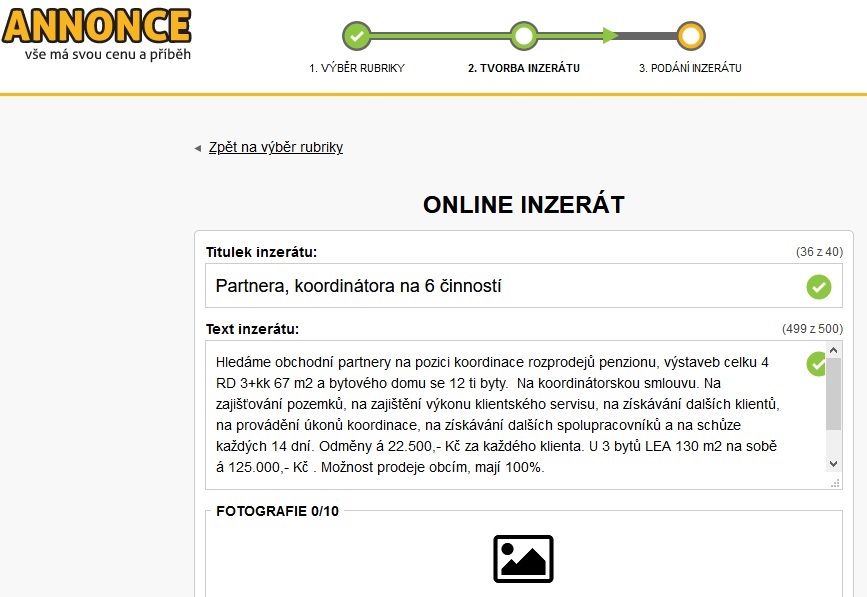Screen dimensions: 867x597
Task: Click the text character counter (499 z 500)
Action: (812, 329)
